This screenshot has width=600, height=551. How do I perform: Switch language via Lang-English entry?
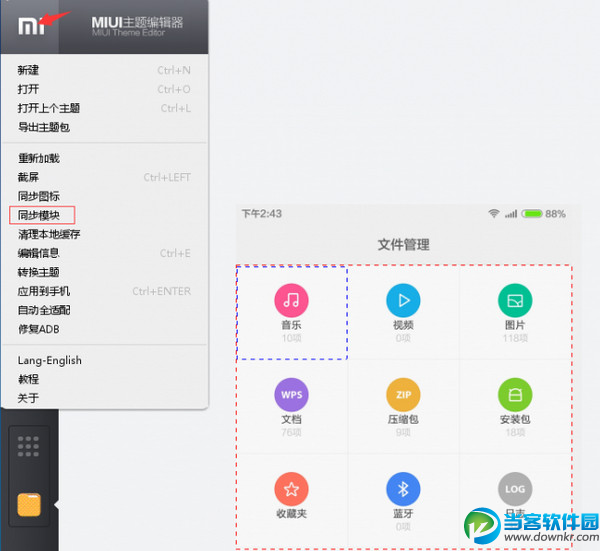50,360
